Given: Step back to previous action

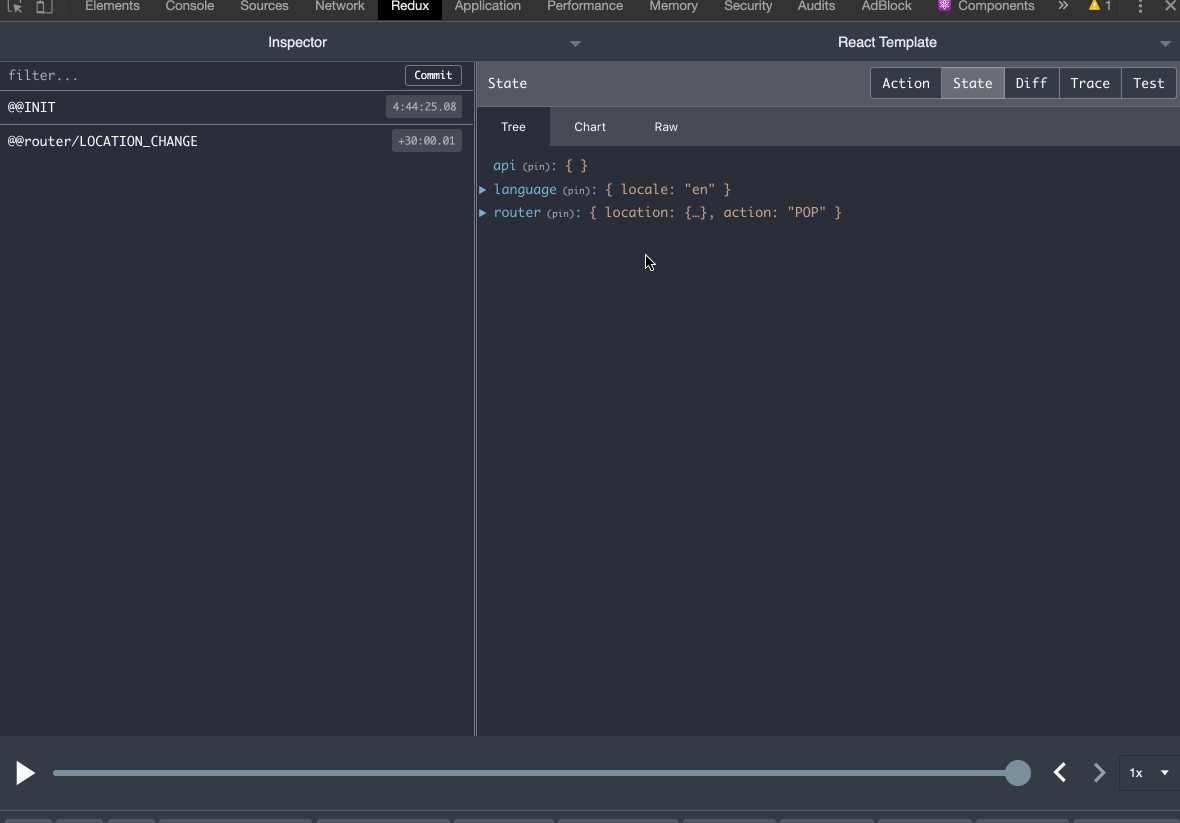Looking at the screenshot, I should 1060,773.
